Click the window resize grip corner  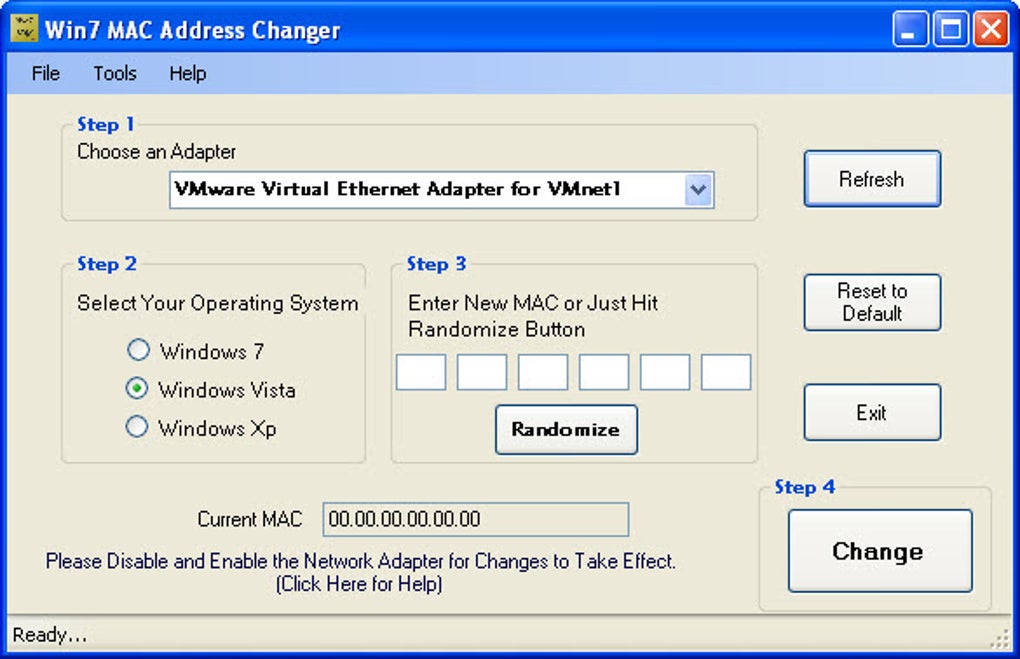coord(1000,639)
